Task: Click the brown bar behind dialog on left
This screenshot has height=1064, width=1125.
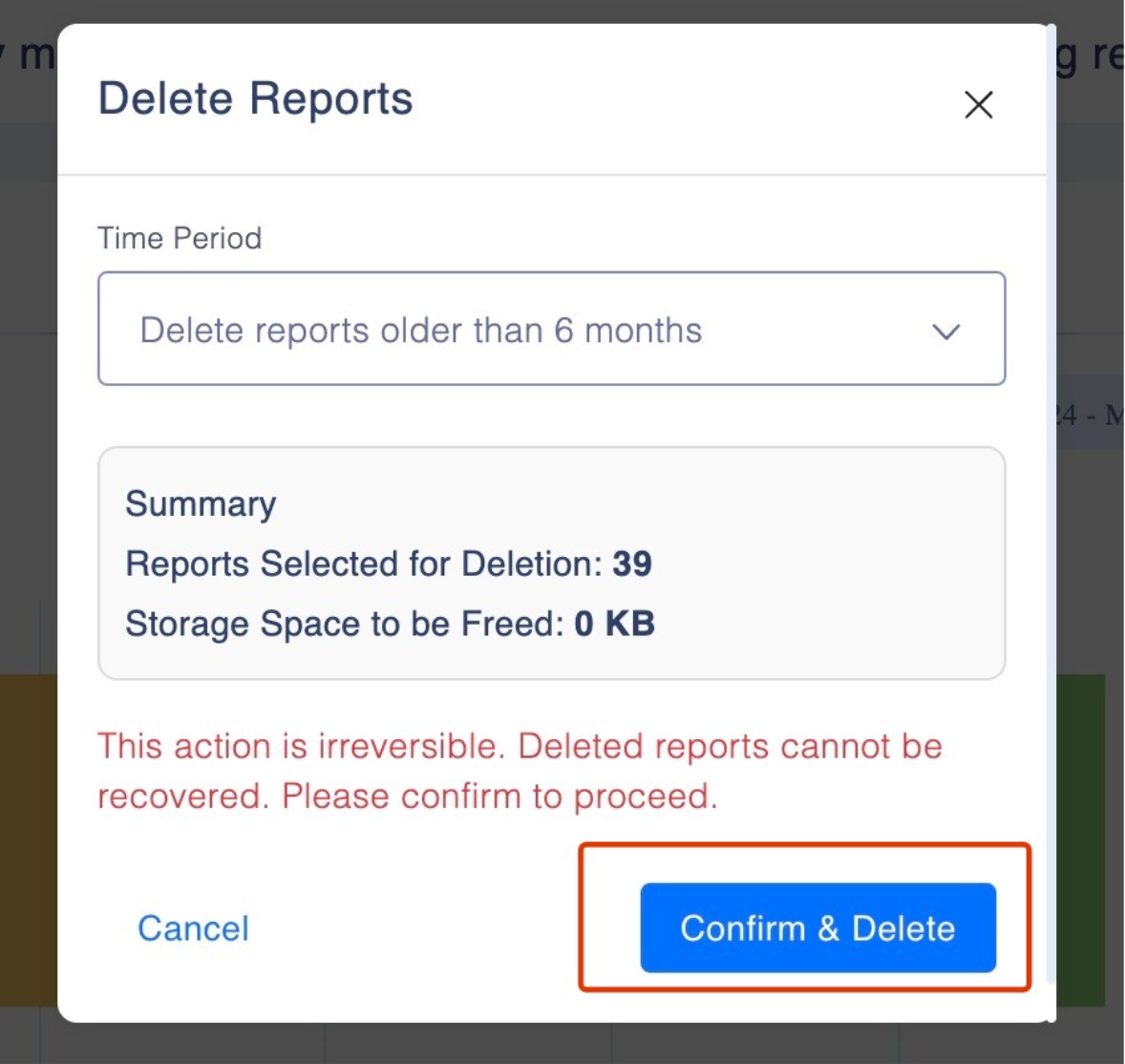Action: click(x=27, y=841)
